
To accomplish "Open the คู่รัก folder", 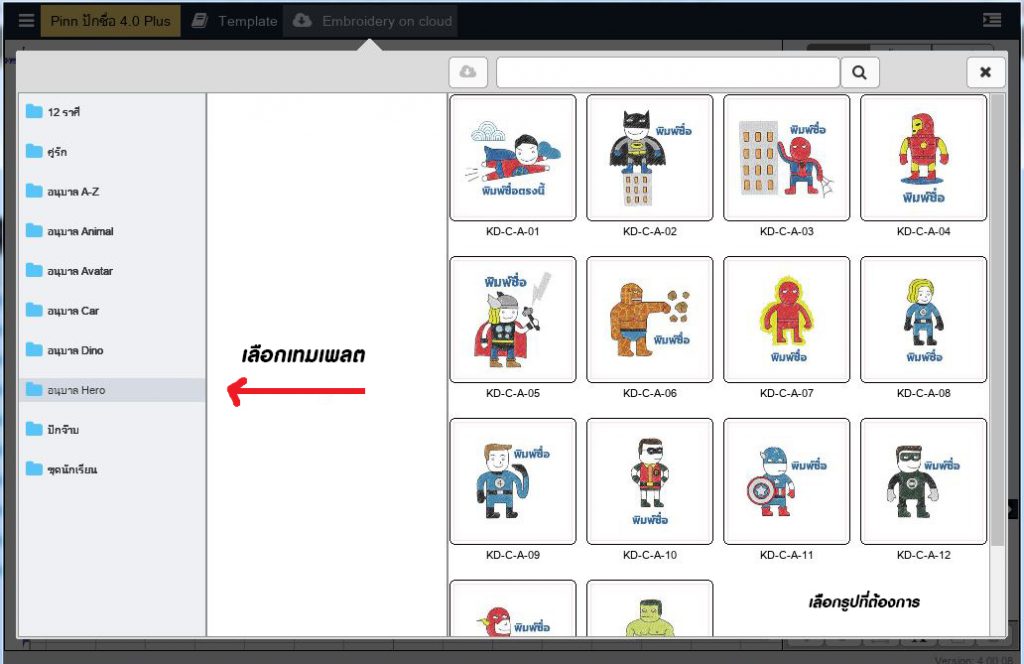I will 112,151.
